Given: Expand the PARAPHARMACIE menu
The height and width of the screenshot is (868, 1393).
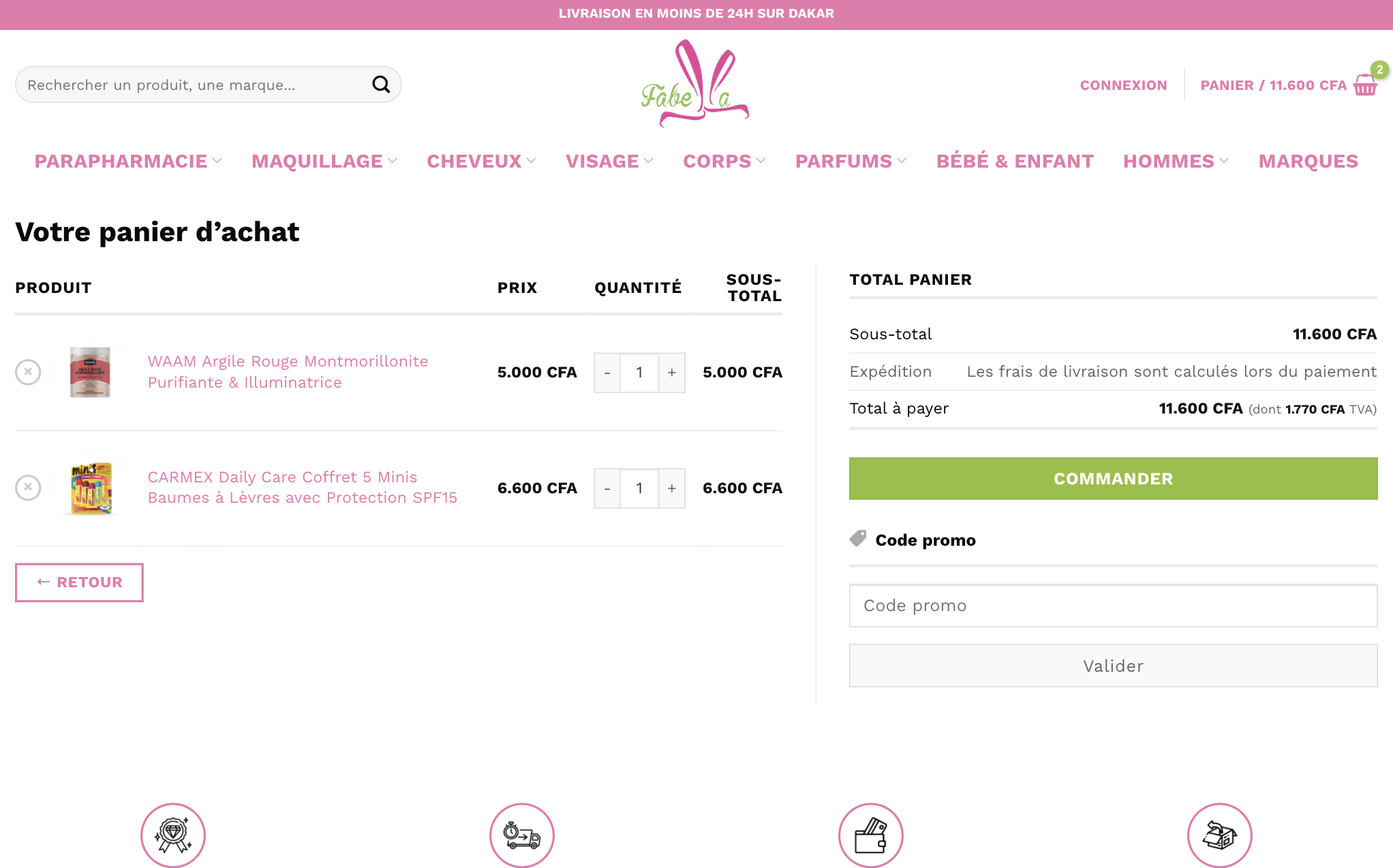Looking at the screenshot, I should tap(128, 161).
